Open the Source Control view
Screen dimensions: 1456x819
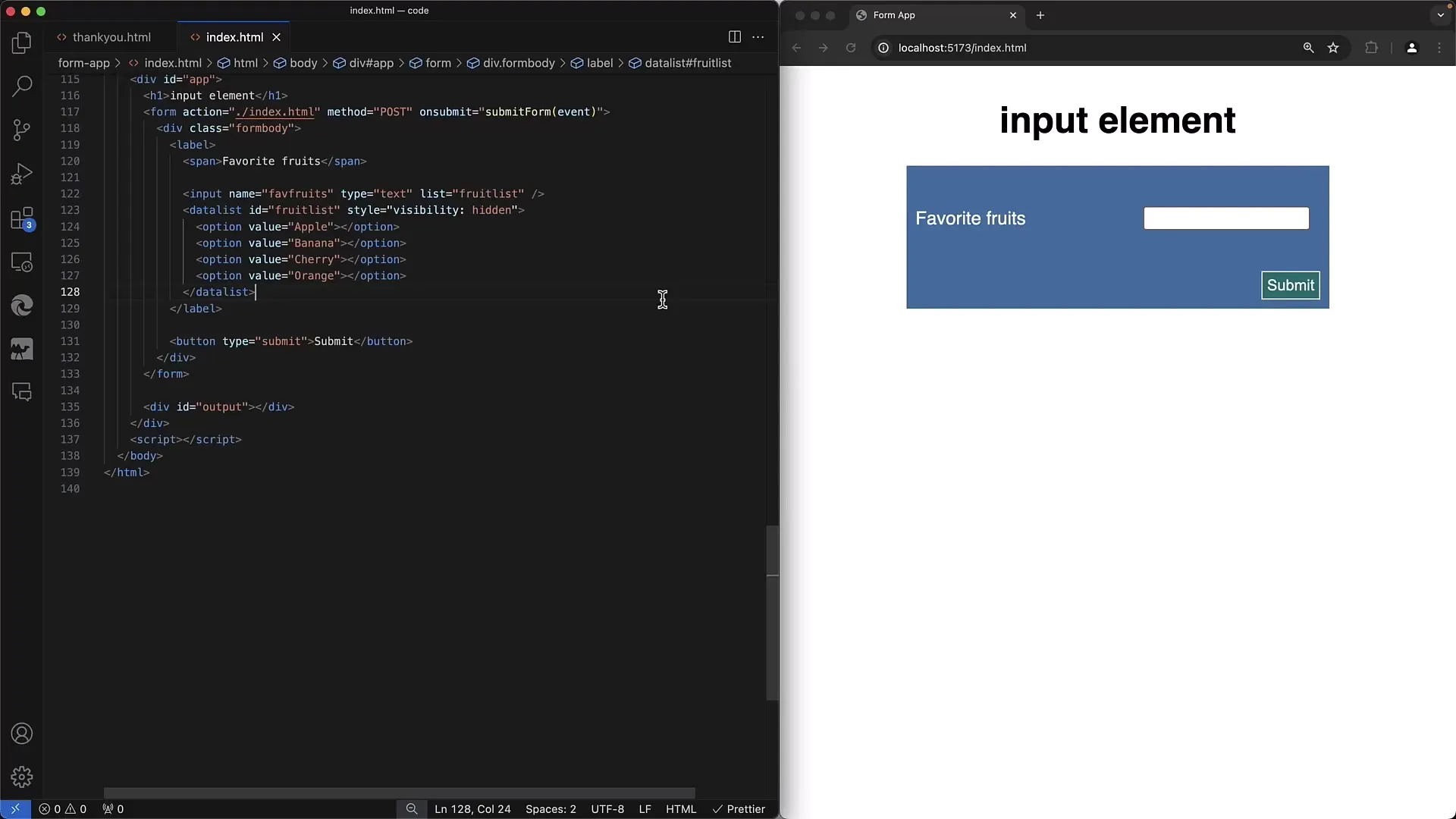point(22,130)
